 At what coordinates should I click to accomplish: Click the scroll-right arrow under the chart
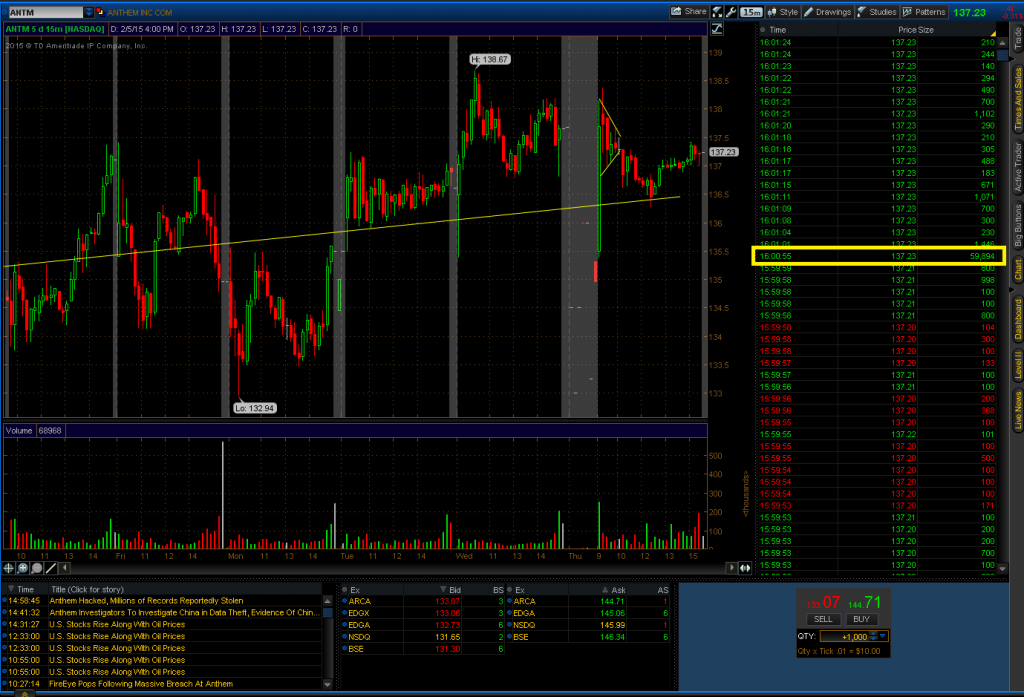click(732, 568)
